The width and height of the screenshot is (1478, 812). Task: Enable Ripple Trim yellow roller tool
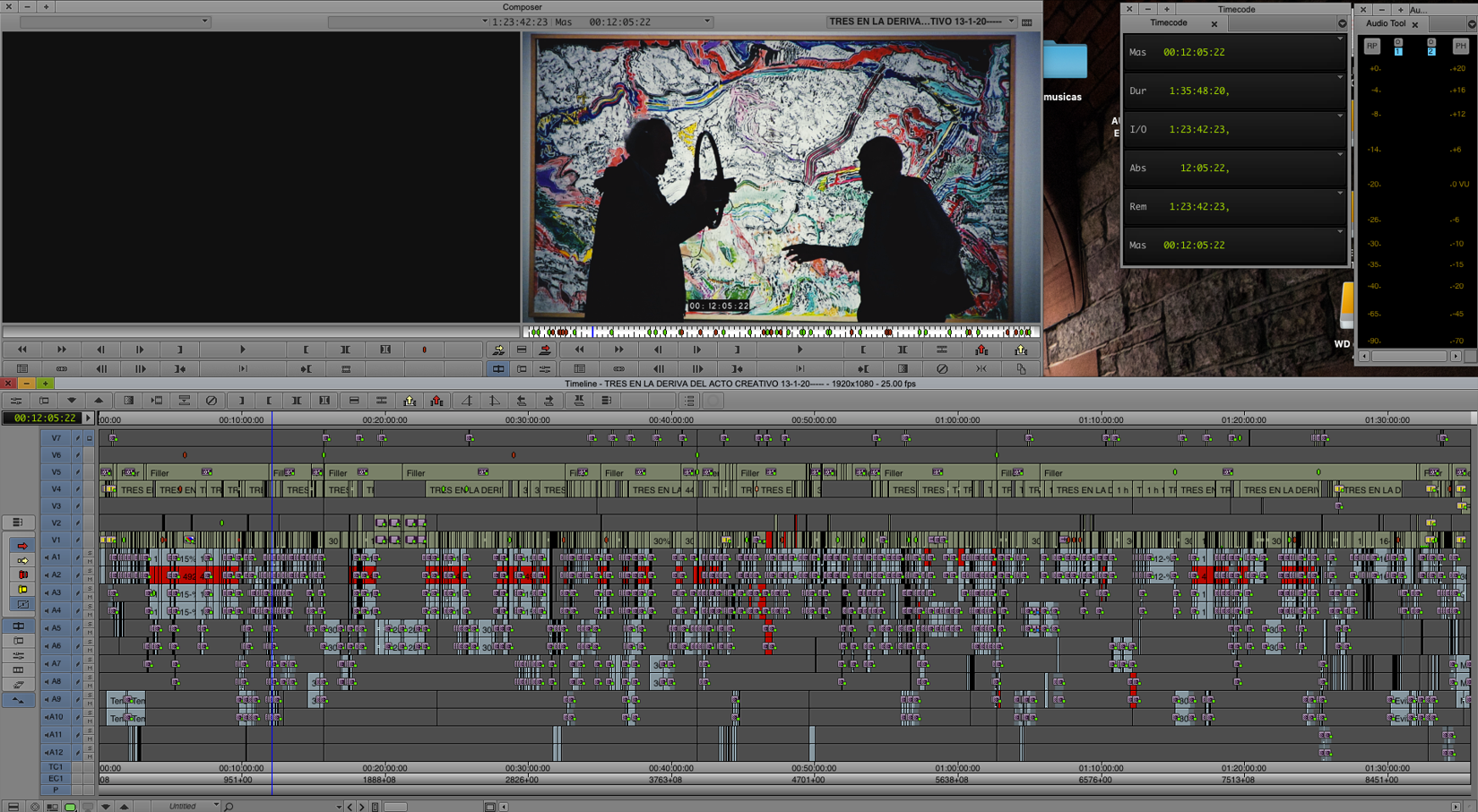[22, 589]
